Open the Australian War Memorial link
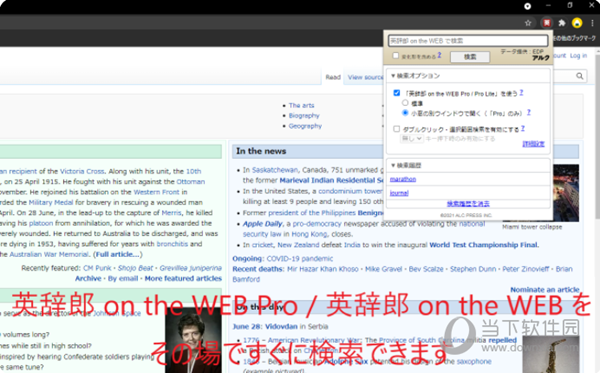Viewport: 600px width, 373px height. pos(49,254)
